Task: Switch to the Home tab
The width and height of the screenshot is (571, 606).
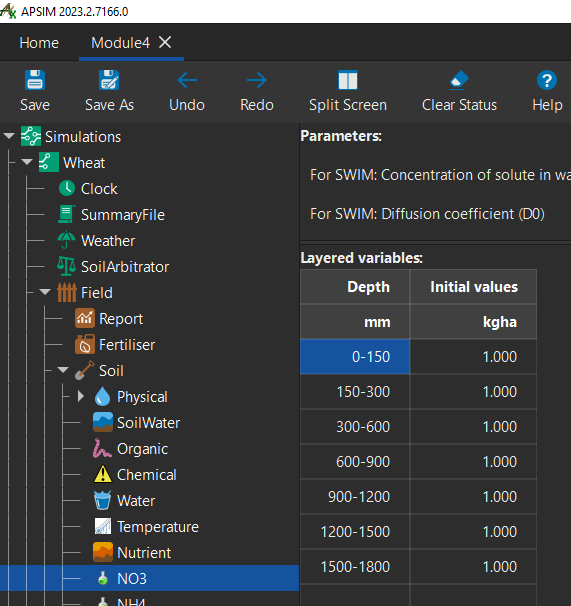Action: tap(39, 43)
